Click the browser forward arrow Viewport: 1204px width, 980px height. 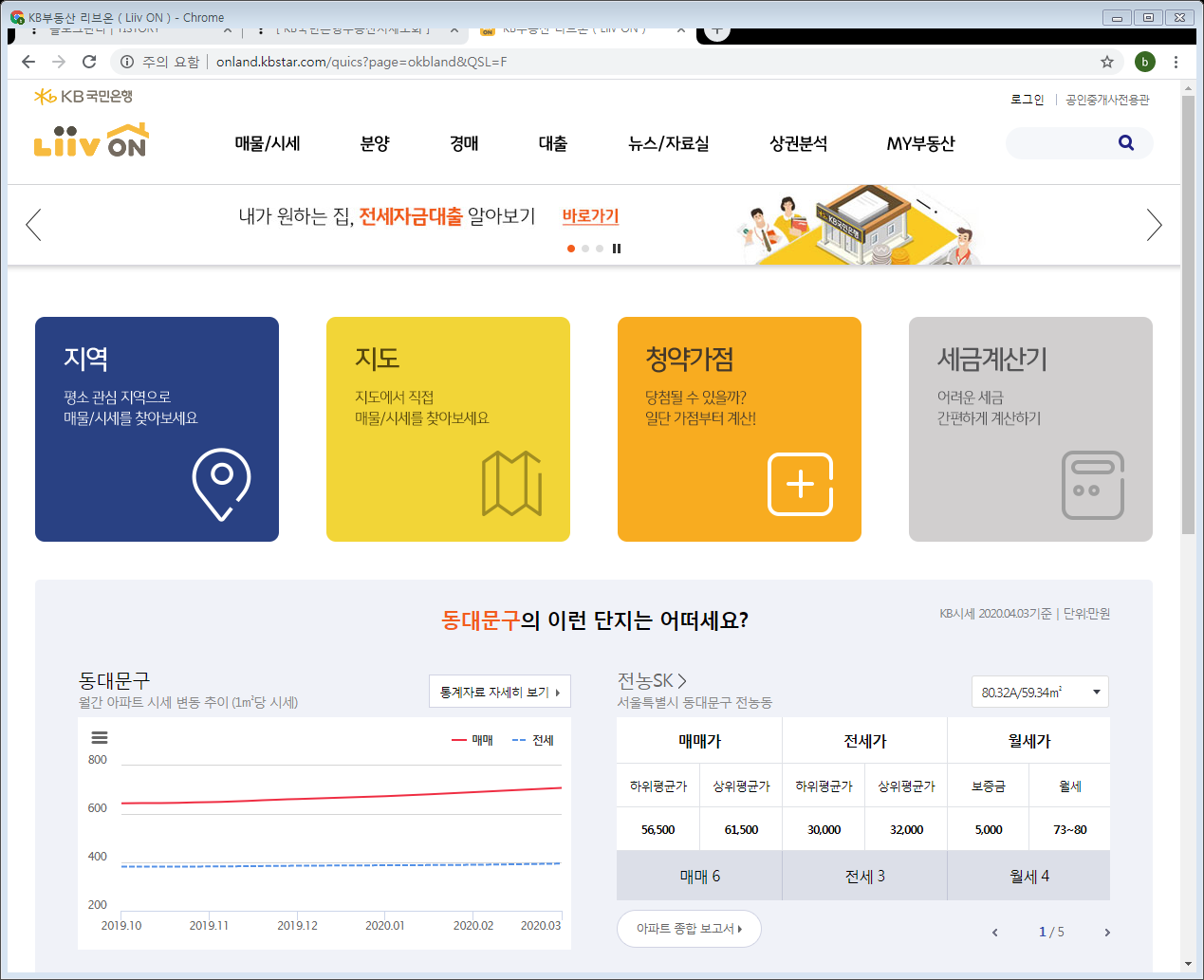click(x=59, y=62)
